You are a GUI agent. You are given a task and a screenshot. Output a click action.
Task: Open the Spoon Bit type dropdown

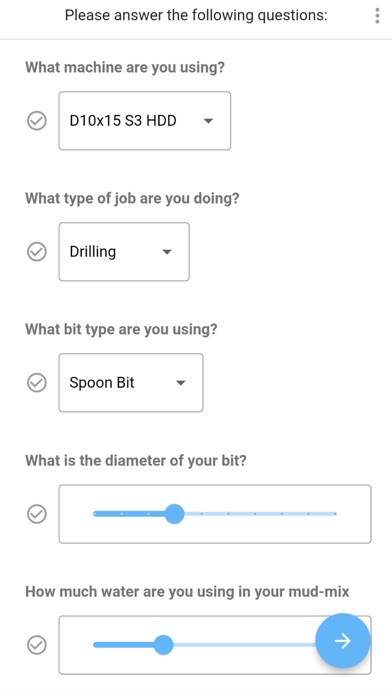131,383
